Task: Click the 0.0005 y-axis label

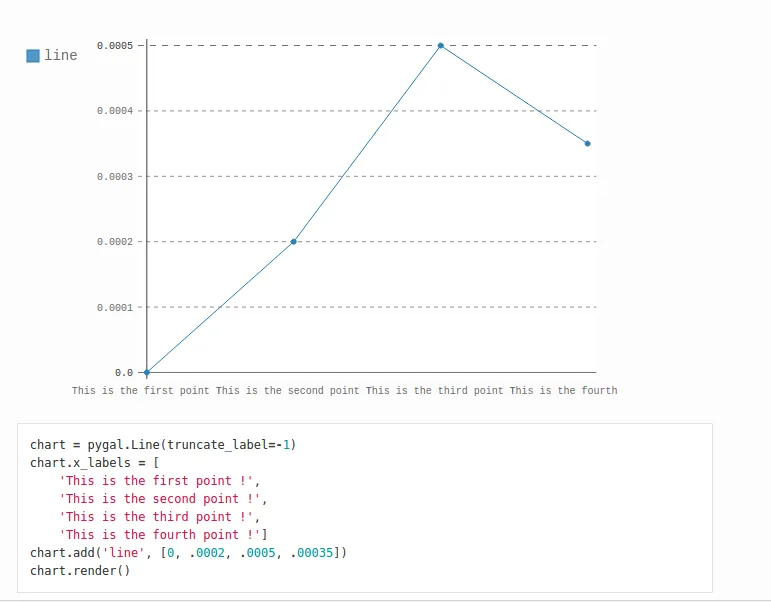Action: point(115,46)
